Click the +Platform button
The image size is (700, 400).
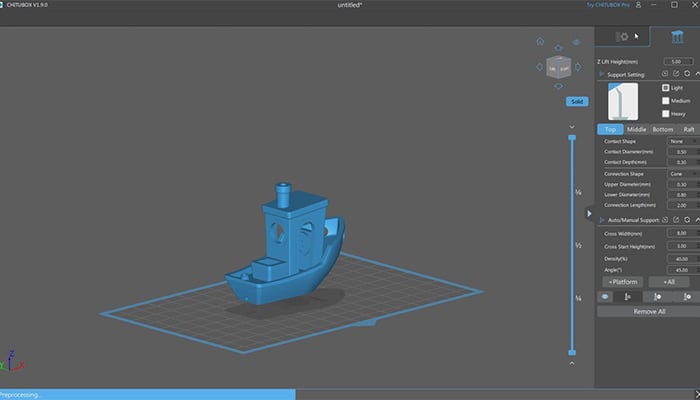click(623, 282)
